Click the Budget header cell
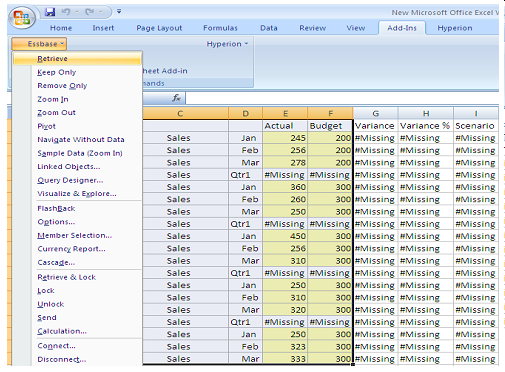The width and height of the screenshot is (505, 372). 330,126
